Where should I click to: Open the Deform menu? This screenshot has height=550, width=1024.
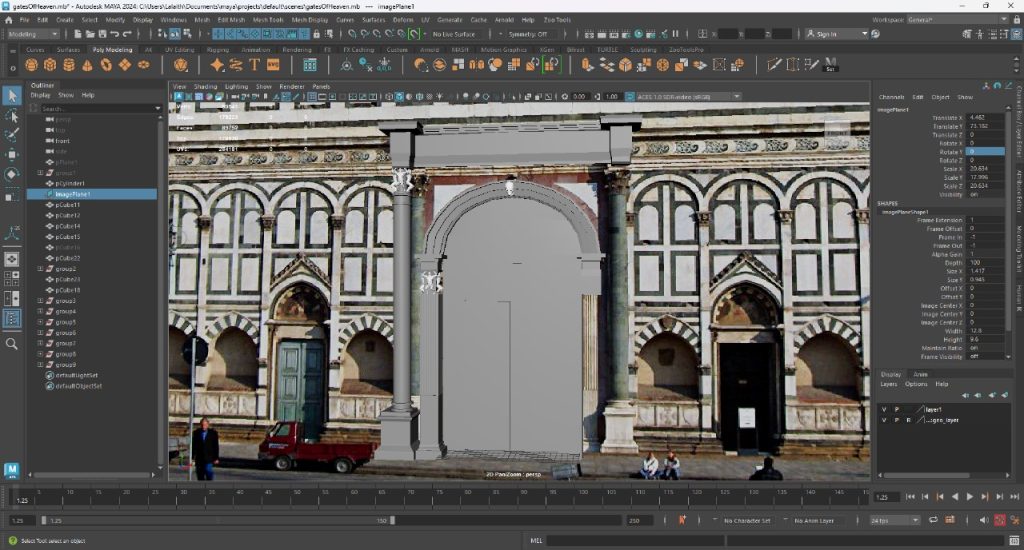403,20
